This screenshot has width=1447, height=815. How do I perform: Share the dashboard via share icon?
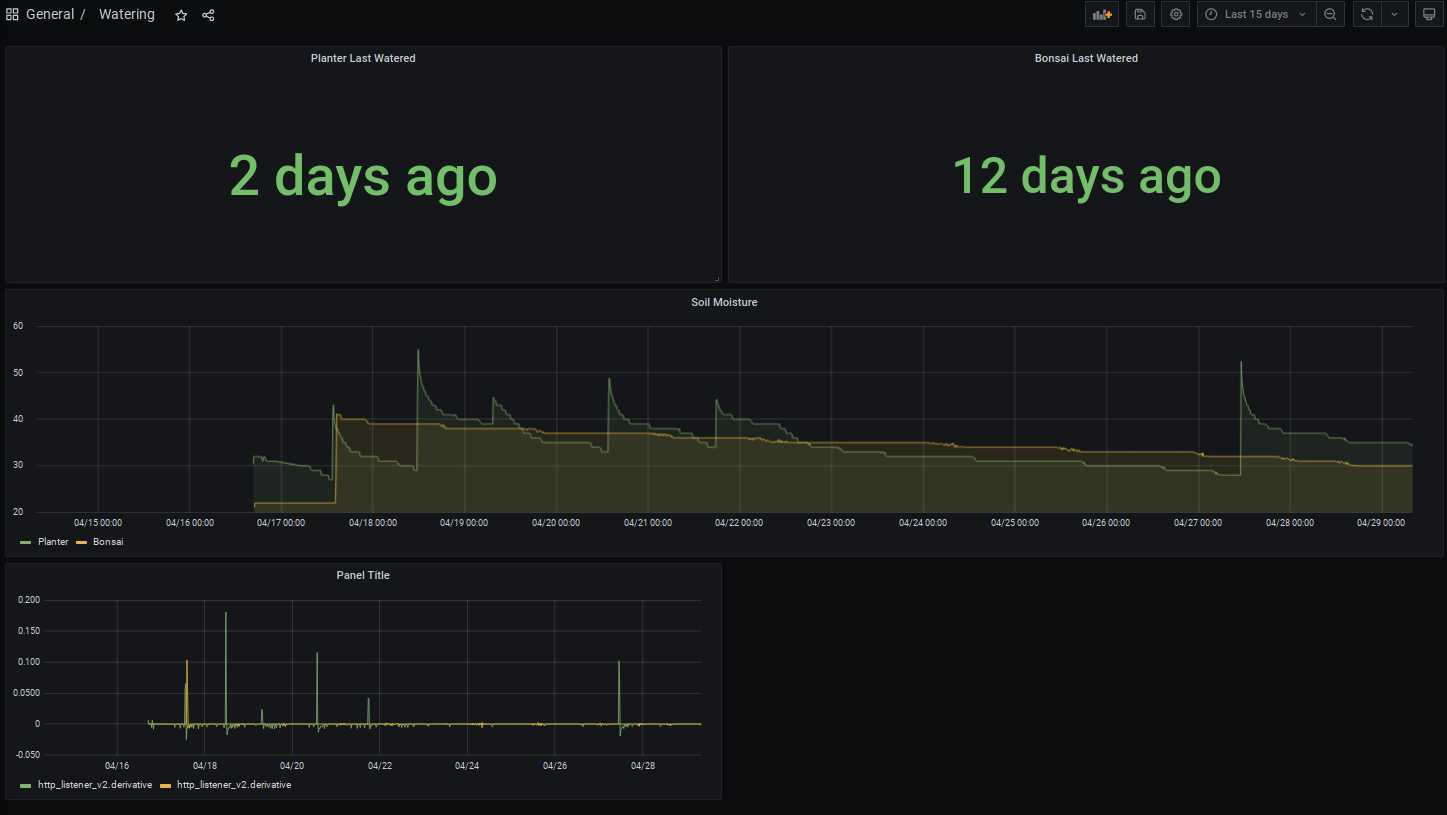pyautogui.click(x=208, y=15)
